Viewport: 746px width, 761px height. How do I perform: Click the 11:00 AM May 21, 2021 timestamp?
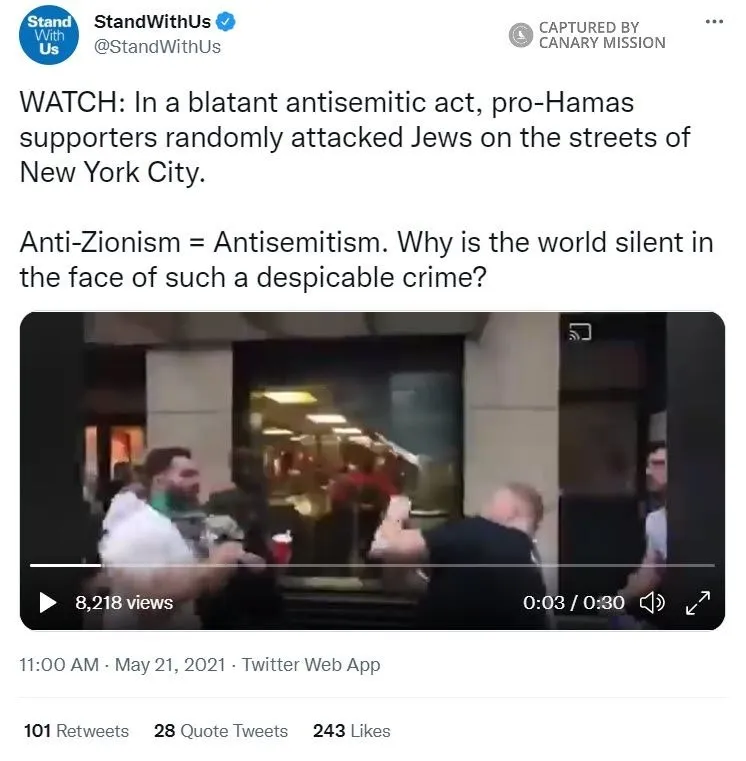(x=122, y=664)
